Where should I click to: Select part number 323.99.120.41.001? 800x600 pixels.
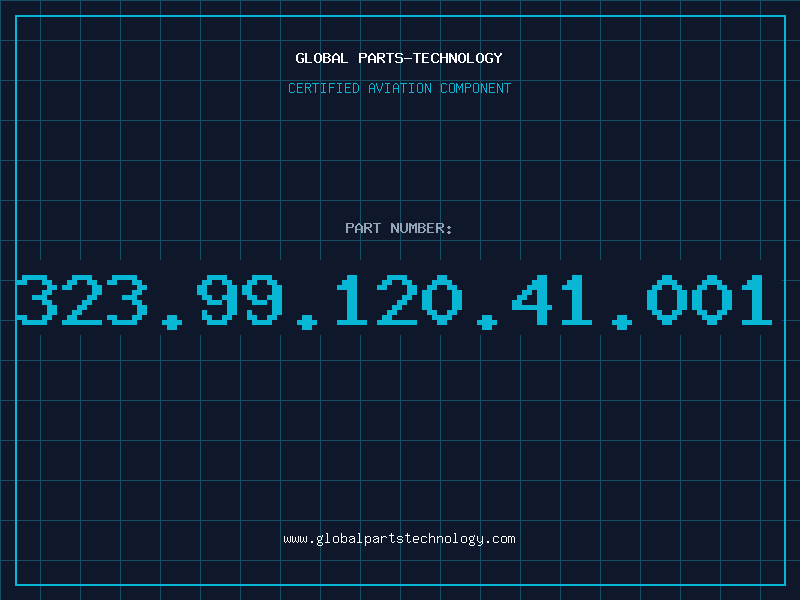394,301
